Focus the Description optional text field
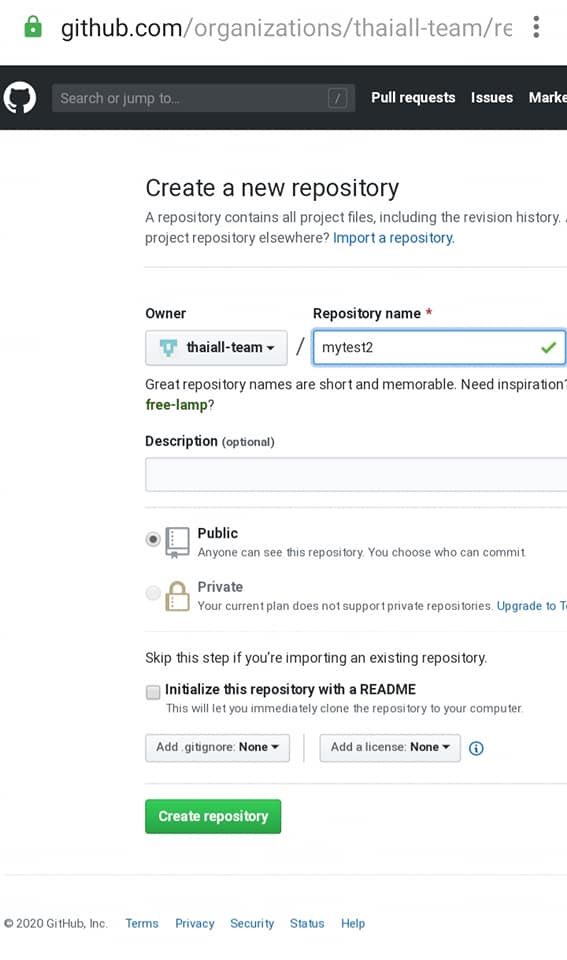 (356, 474)
